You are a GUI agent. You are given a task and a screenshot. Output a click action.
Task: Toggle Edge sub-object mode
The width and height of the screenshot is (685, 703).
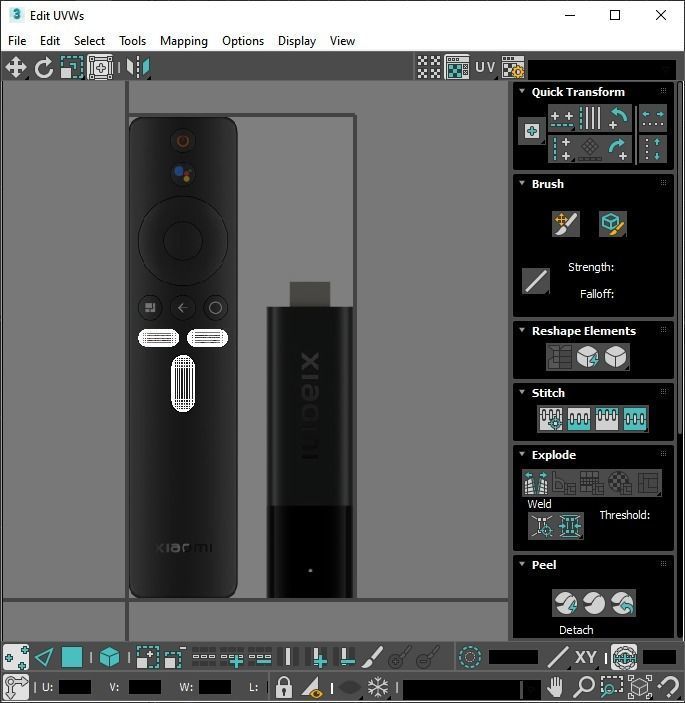(x=44, y=658)
